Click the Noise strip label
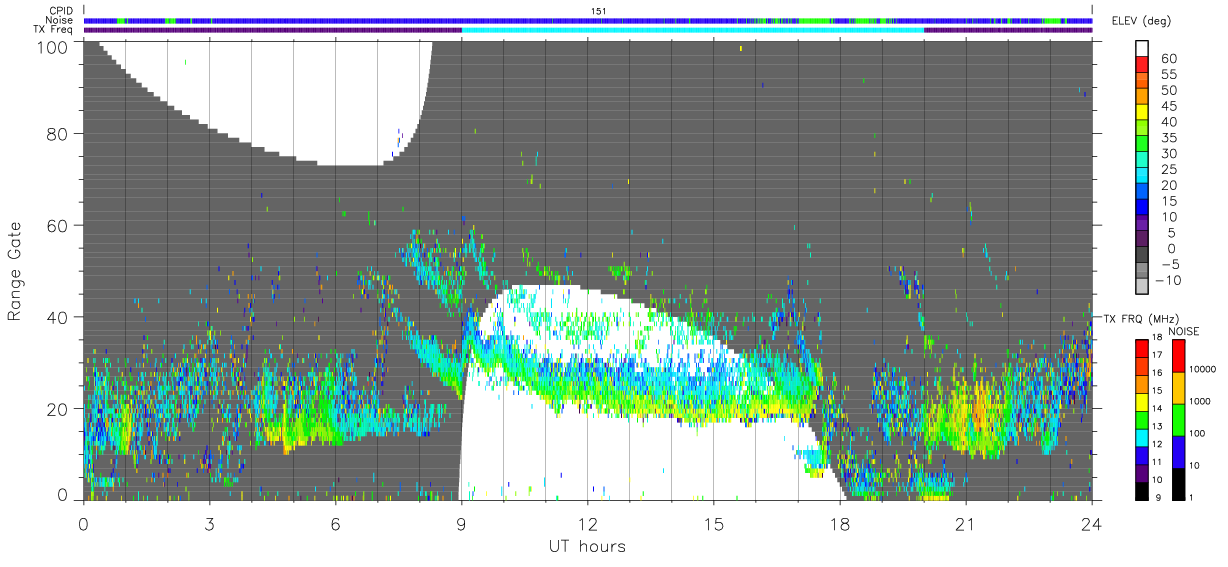 tap(58, 19)
